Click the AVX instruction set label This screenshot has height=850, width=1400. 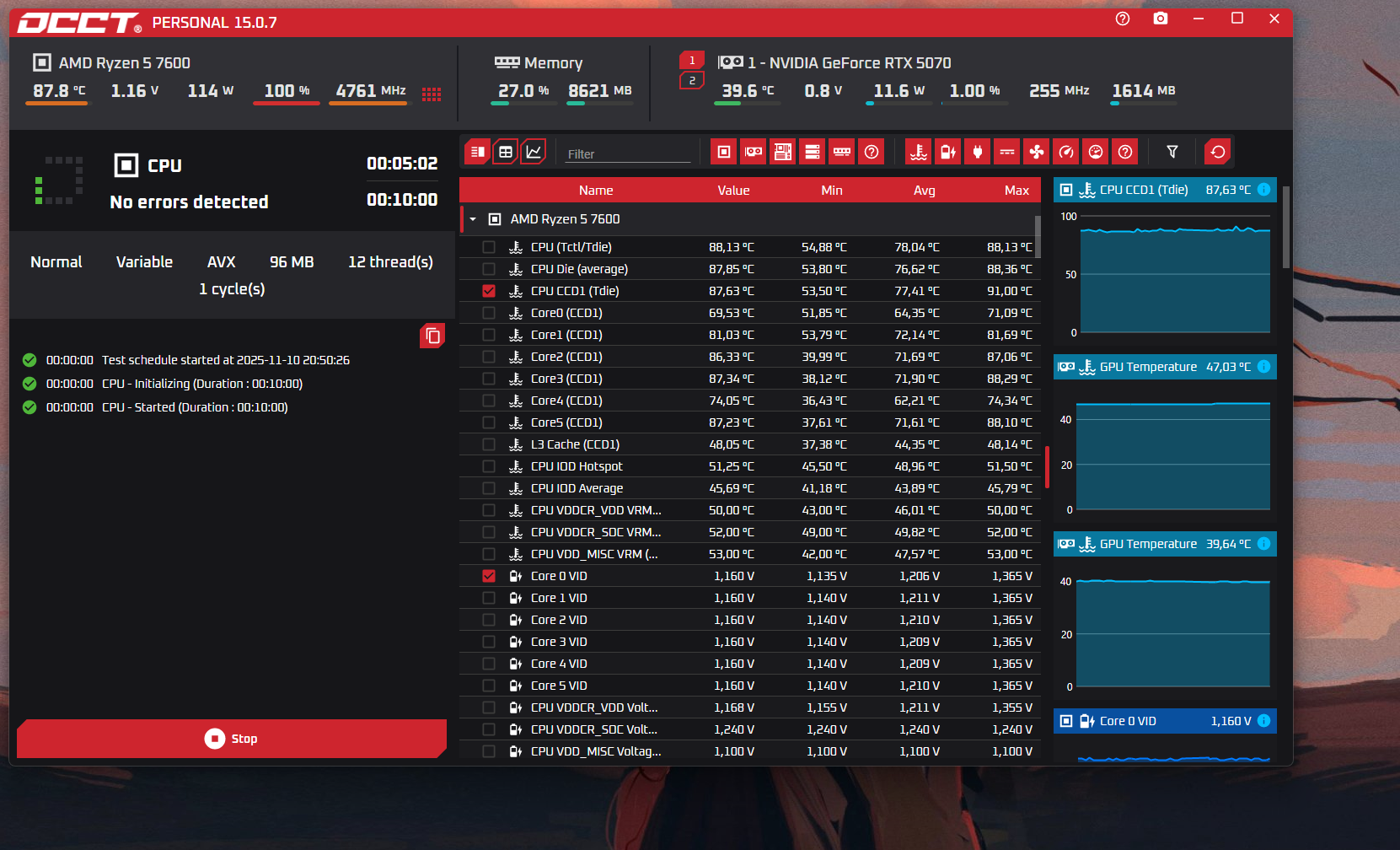coord(221,262)
